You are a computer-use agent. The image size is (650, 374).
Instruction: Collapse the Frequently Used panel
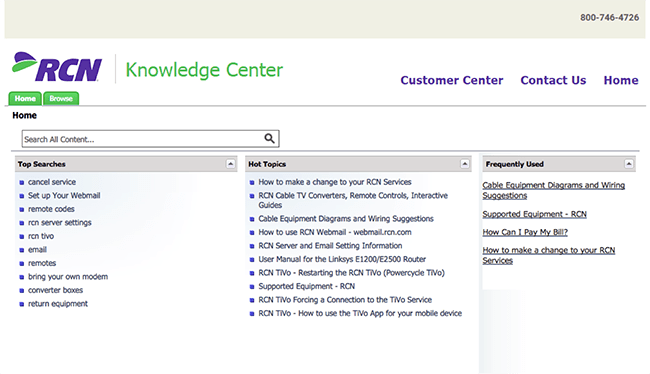629,164
